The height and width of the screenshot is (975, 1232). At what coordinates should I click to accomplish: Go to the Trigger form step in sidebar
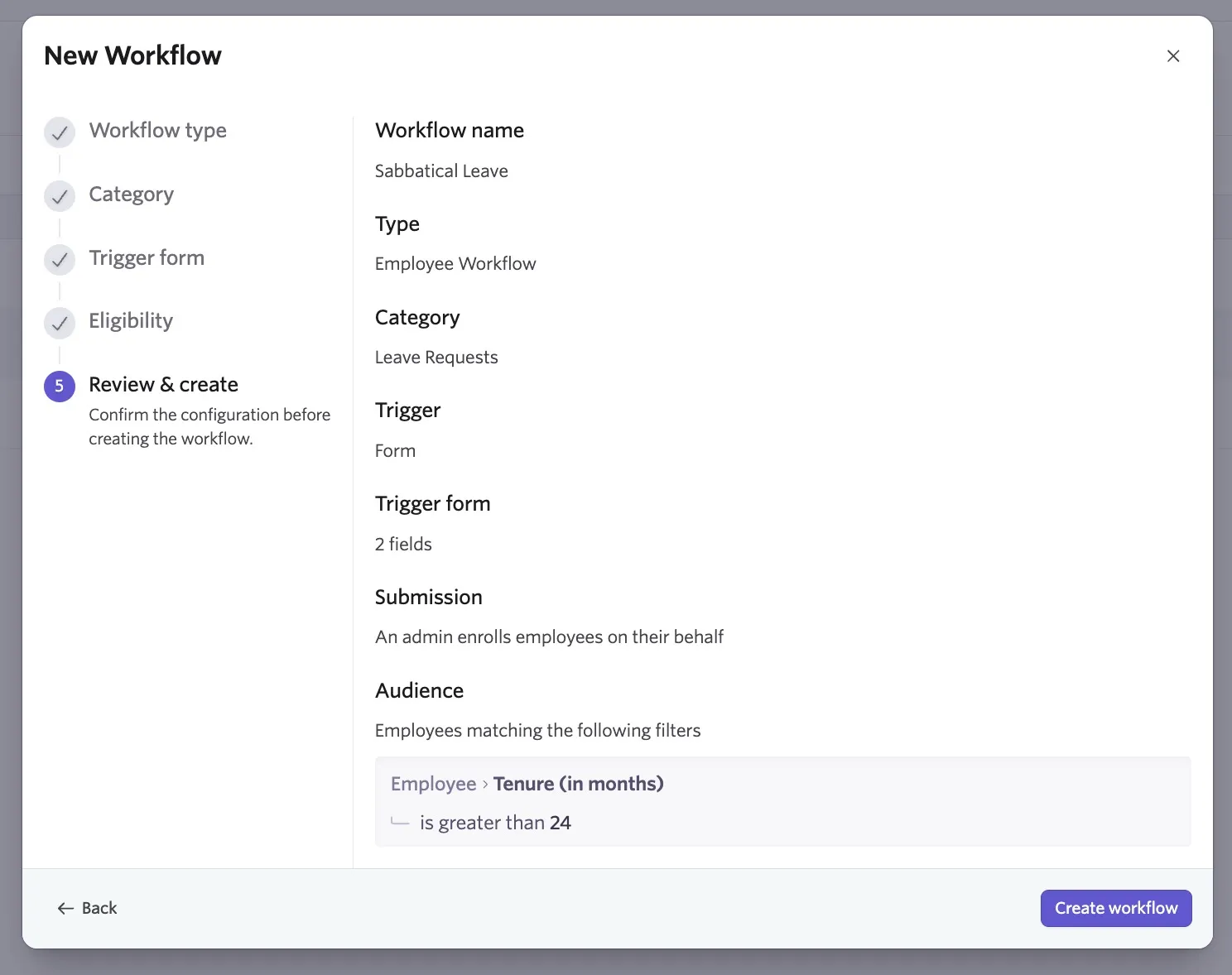pos(147,257)
